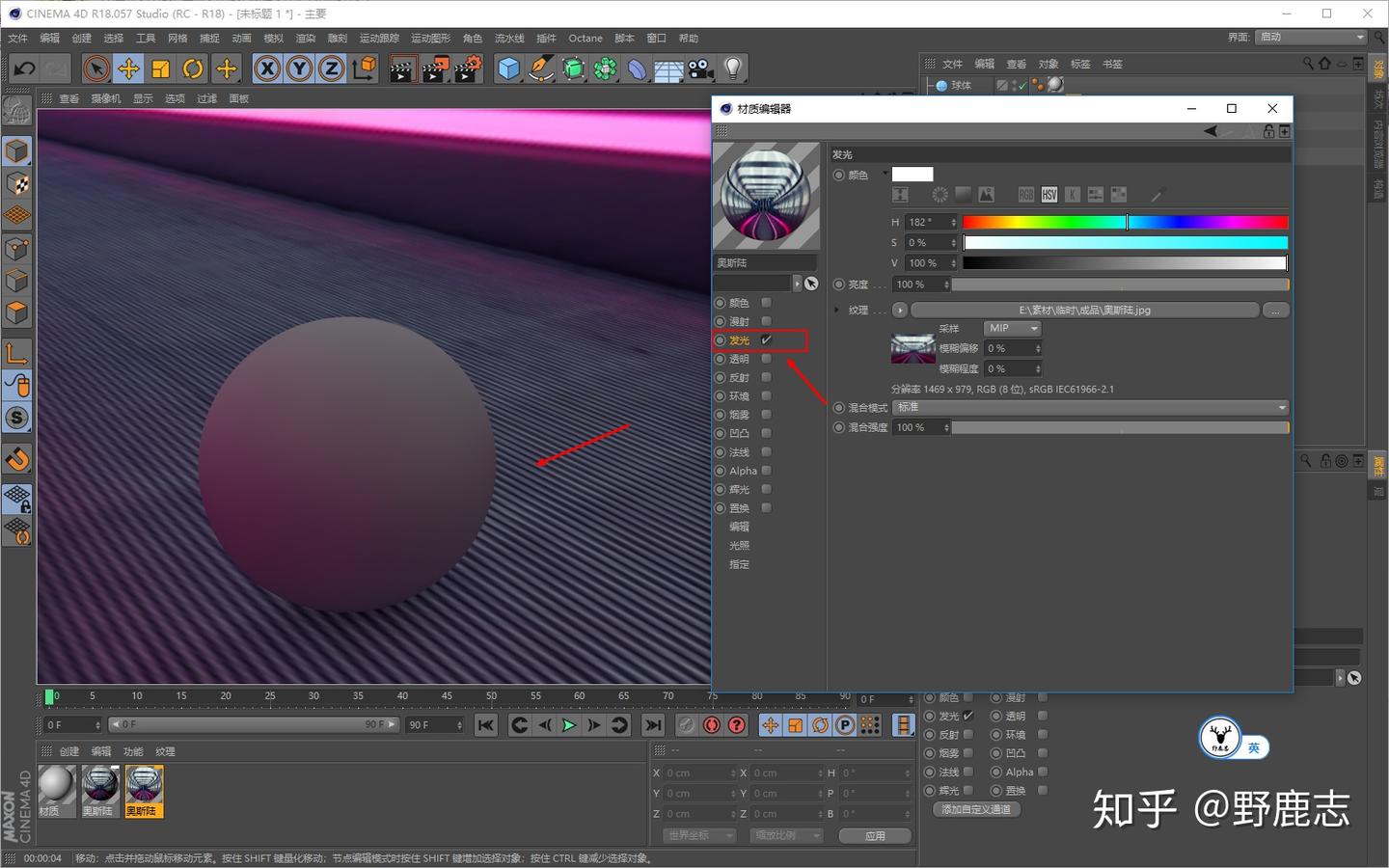
Task: Open the Octane menu
Action: click(585, 38)
